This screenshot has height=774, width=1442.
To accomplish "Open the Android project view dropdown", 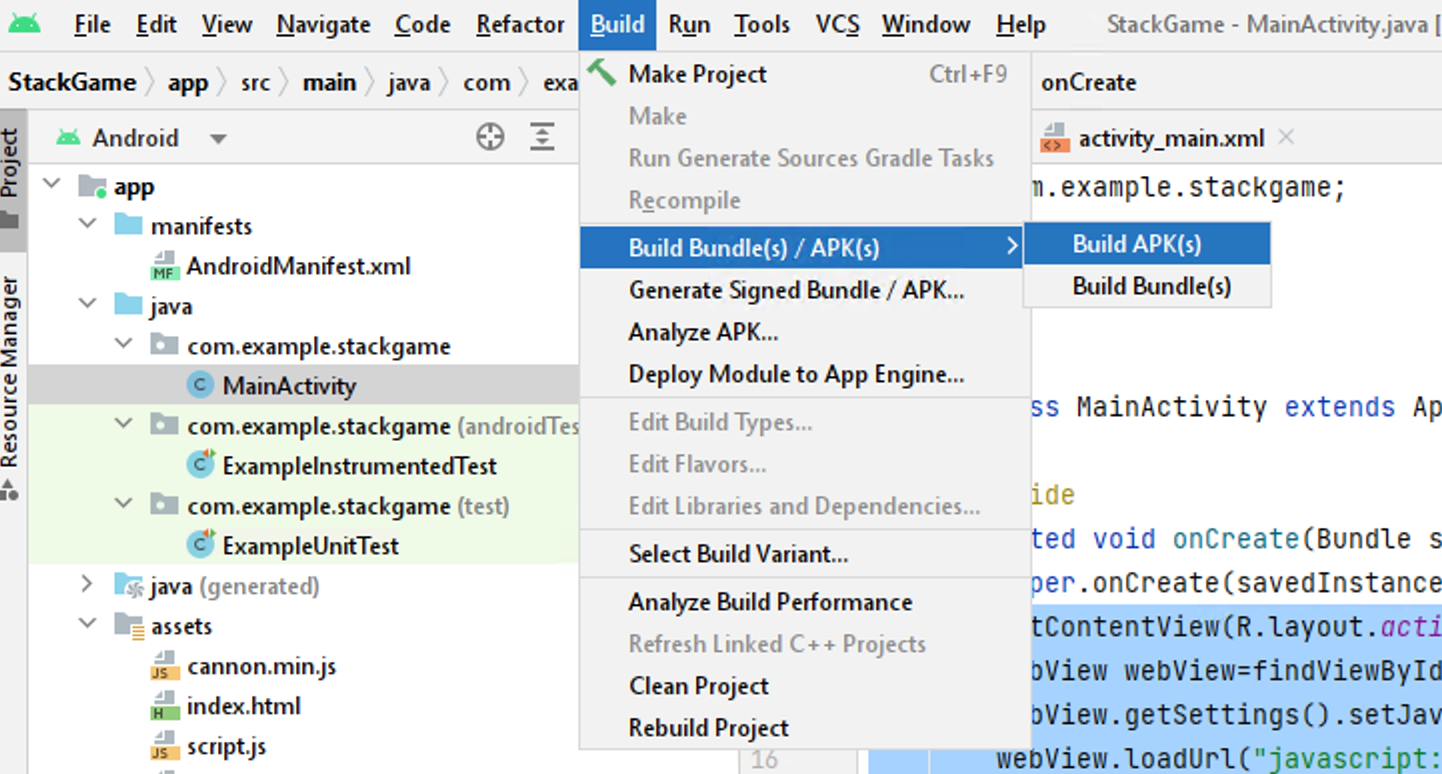I will pos(218,139).
